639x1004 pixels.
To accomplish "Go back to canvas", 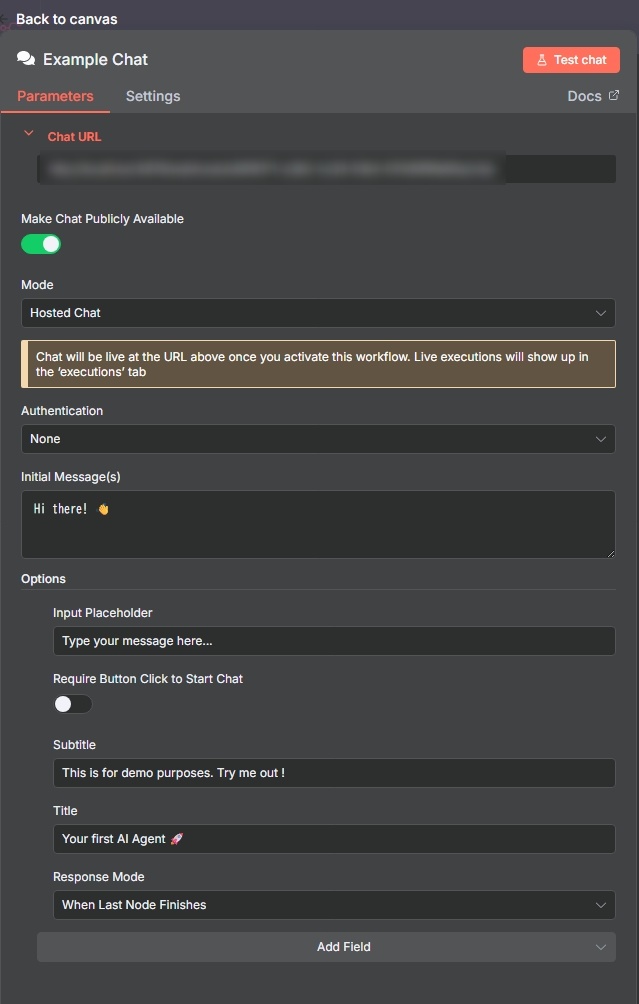I will pos(68,19).
